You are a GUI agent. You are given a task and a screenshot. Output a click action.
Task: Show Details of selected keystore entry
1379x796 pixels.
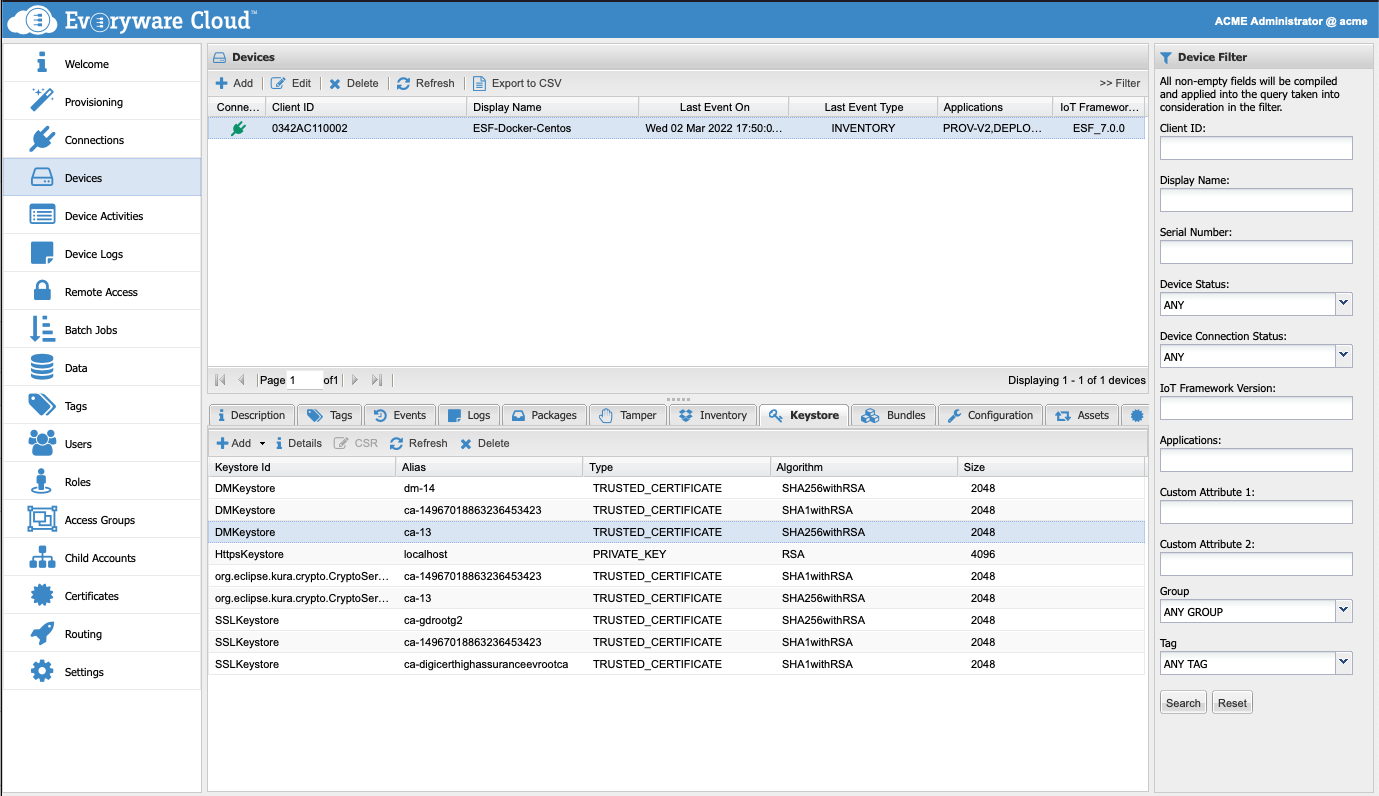tap(299, 443)
